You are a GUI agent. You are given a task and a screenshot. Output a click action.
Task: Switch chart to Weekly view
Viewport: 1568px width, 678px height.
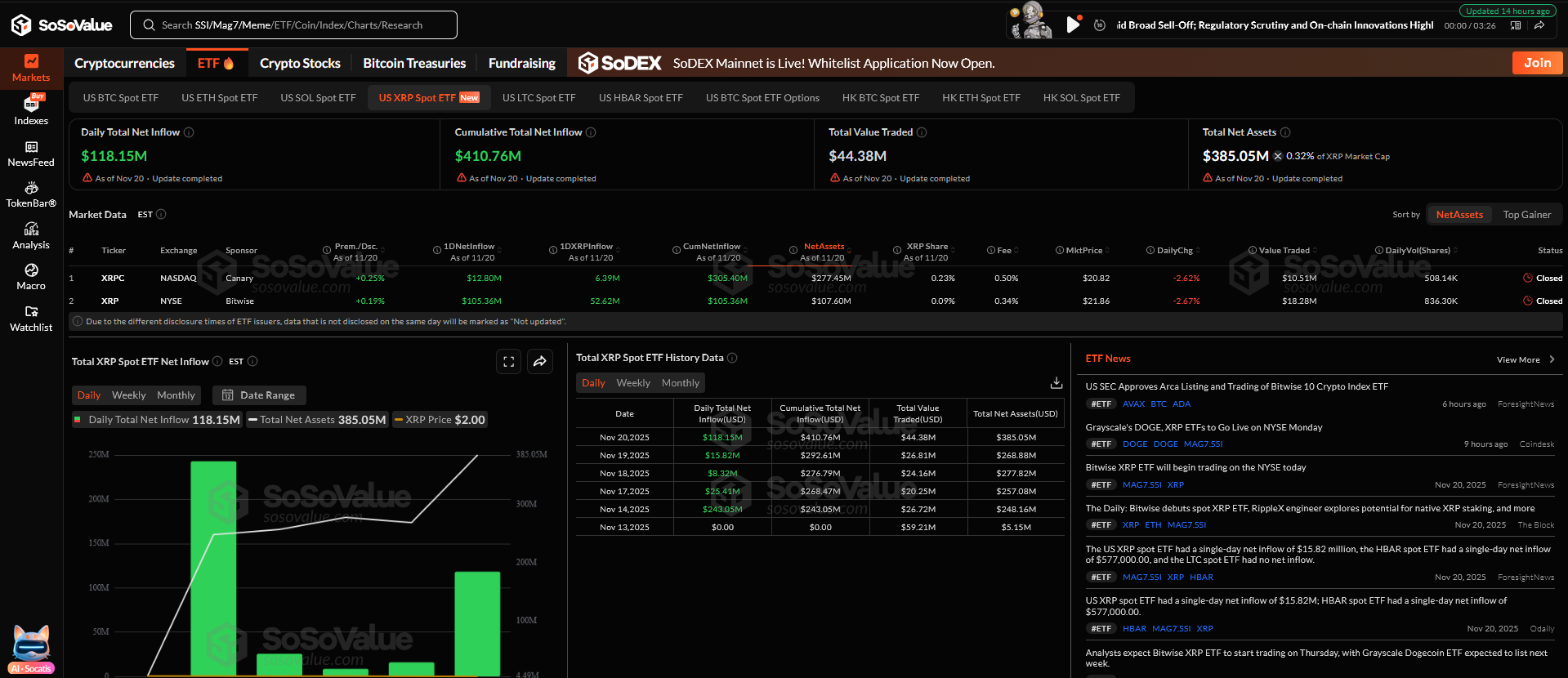click(128, 395)
